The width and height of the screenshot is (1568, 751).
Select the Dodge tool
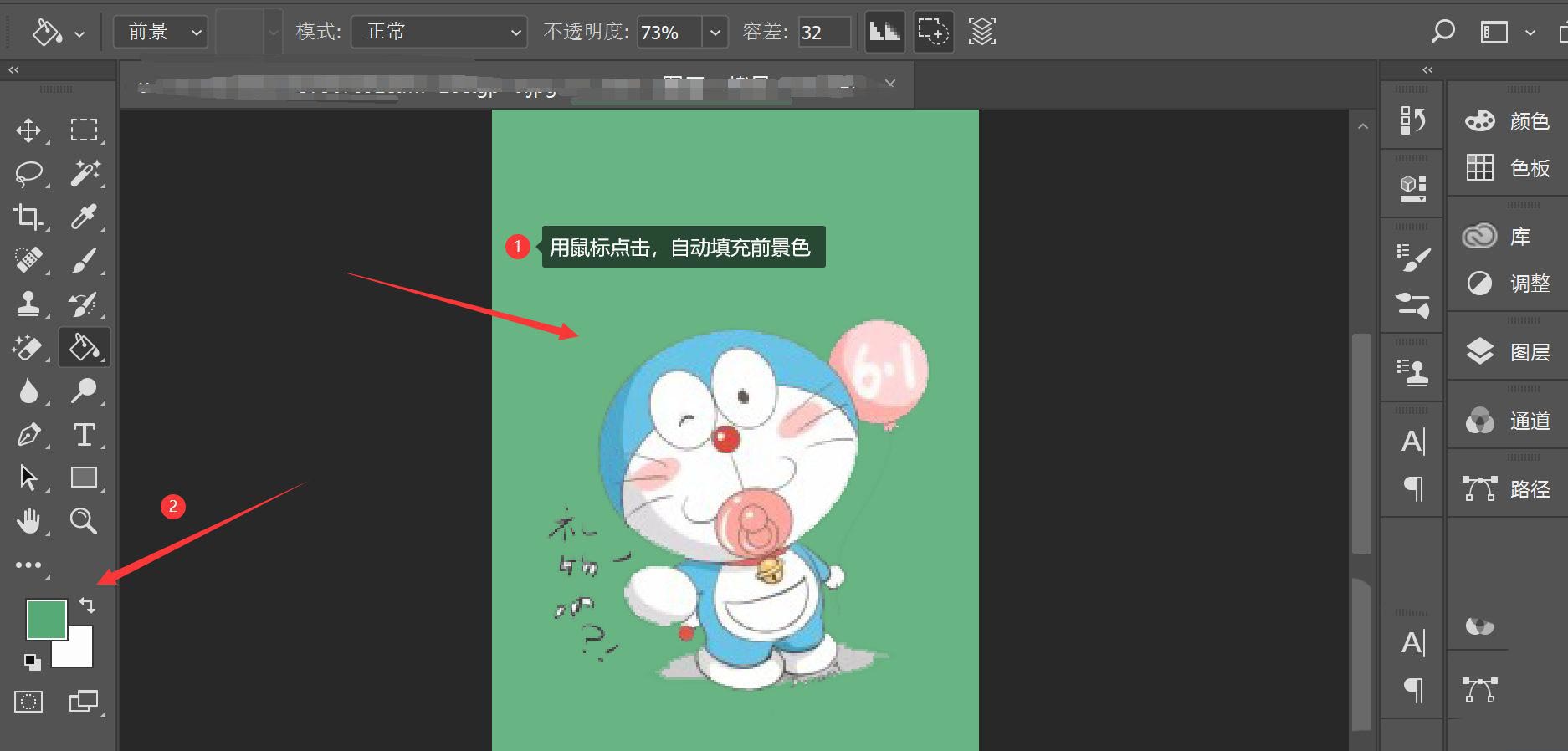tap(85, 391)
